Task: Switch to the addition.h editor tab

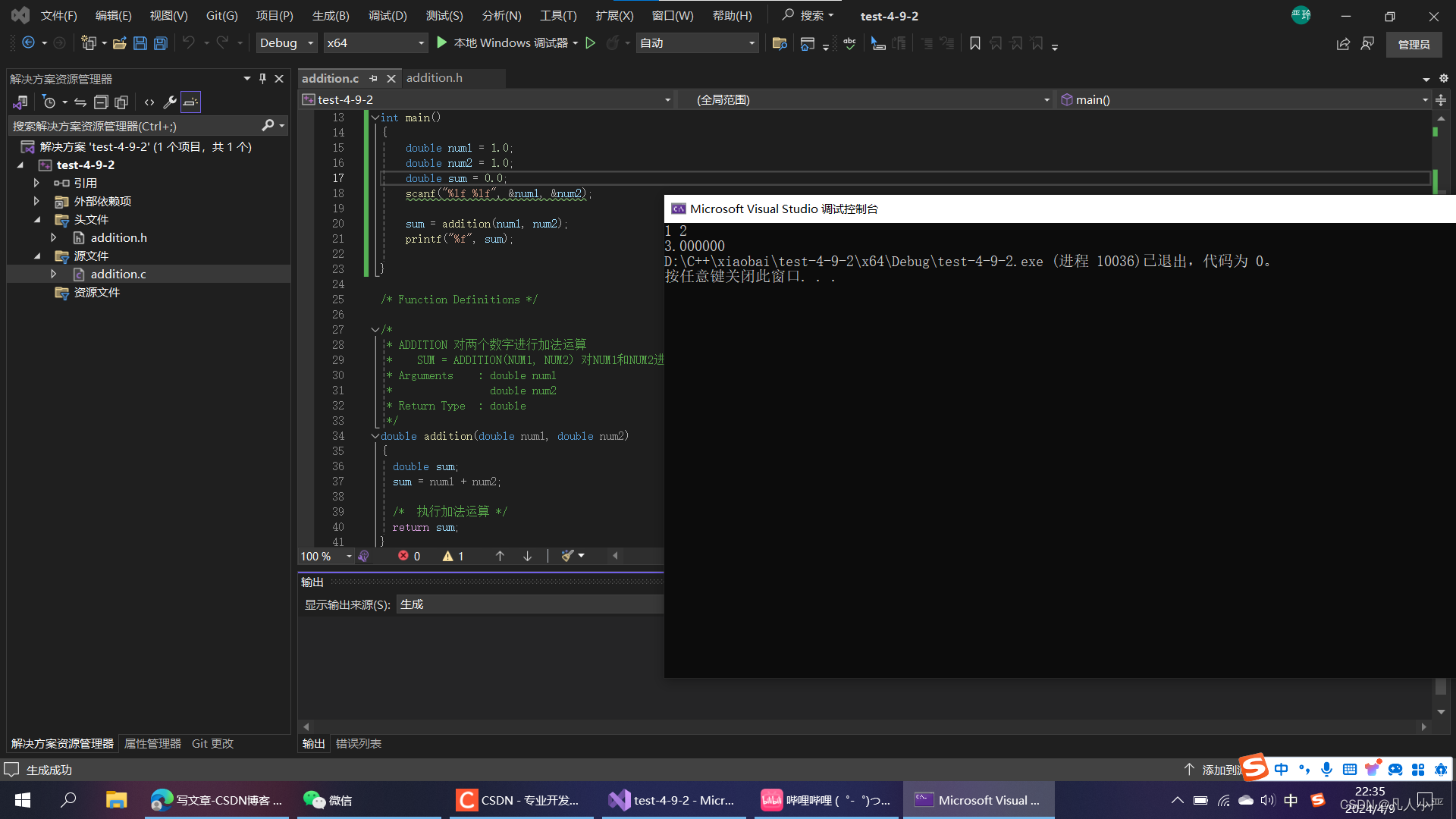Action: point(435,78)
